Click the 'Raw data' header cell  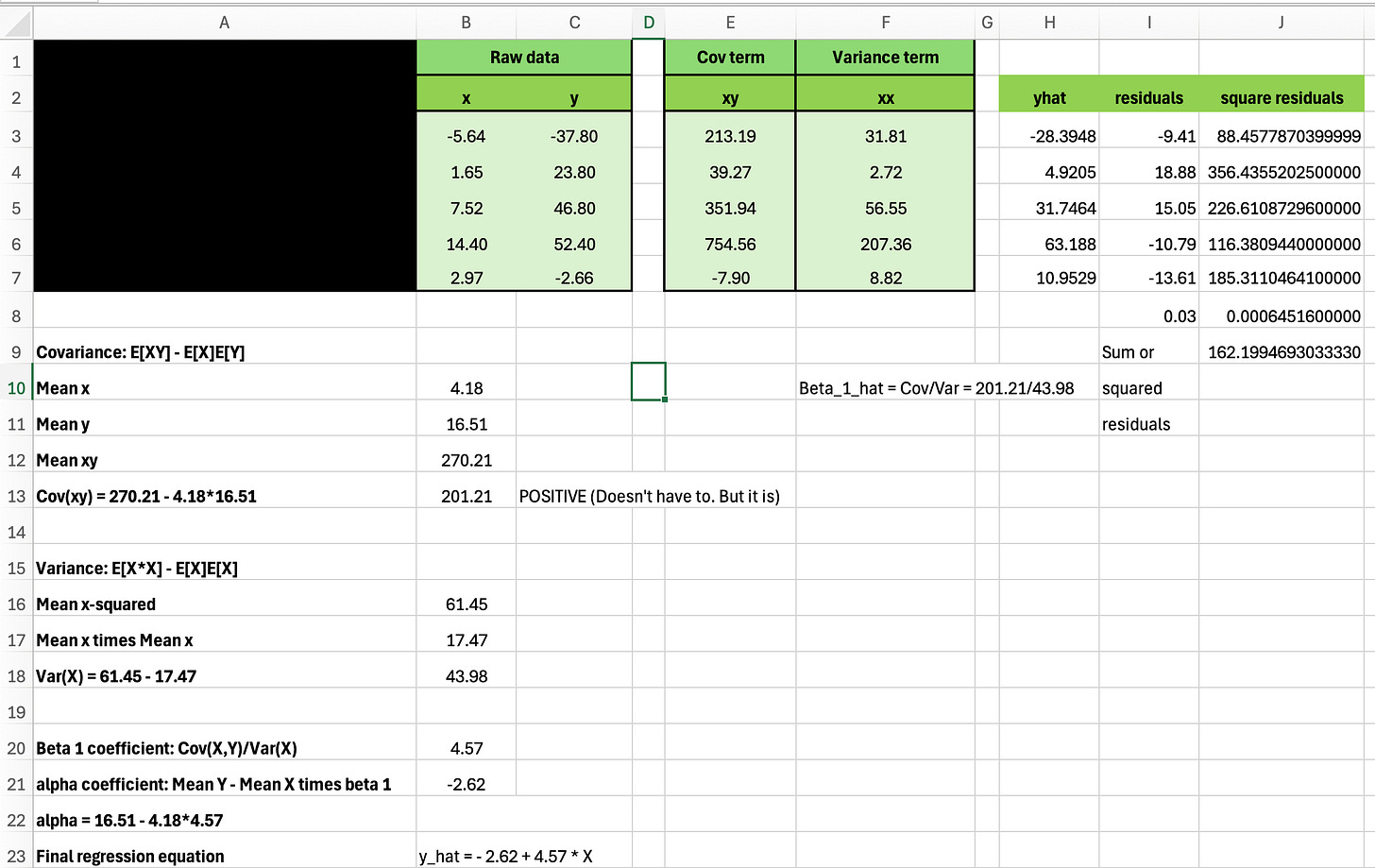click(x=524, y=58)
